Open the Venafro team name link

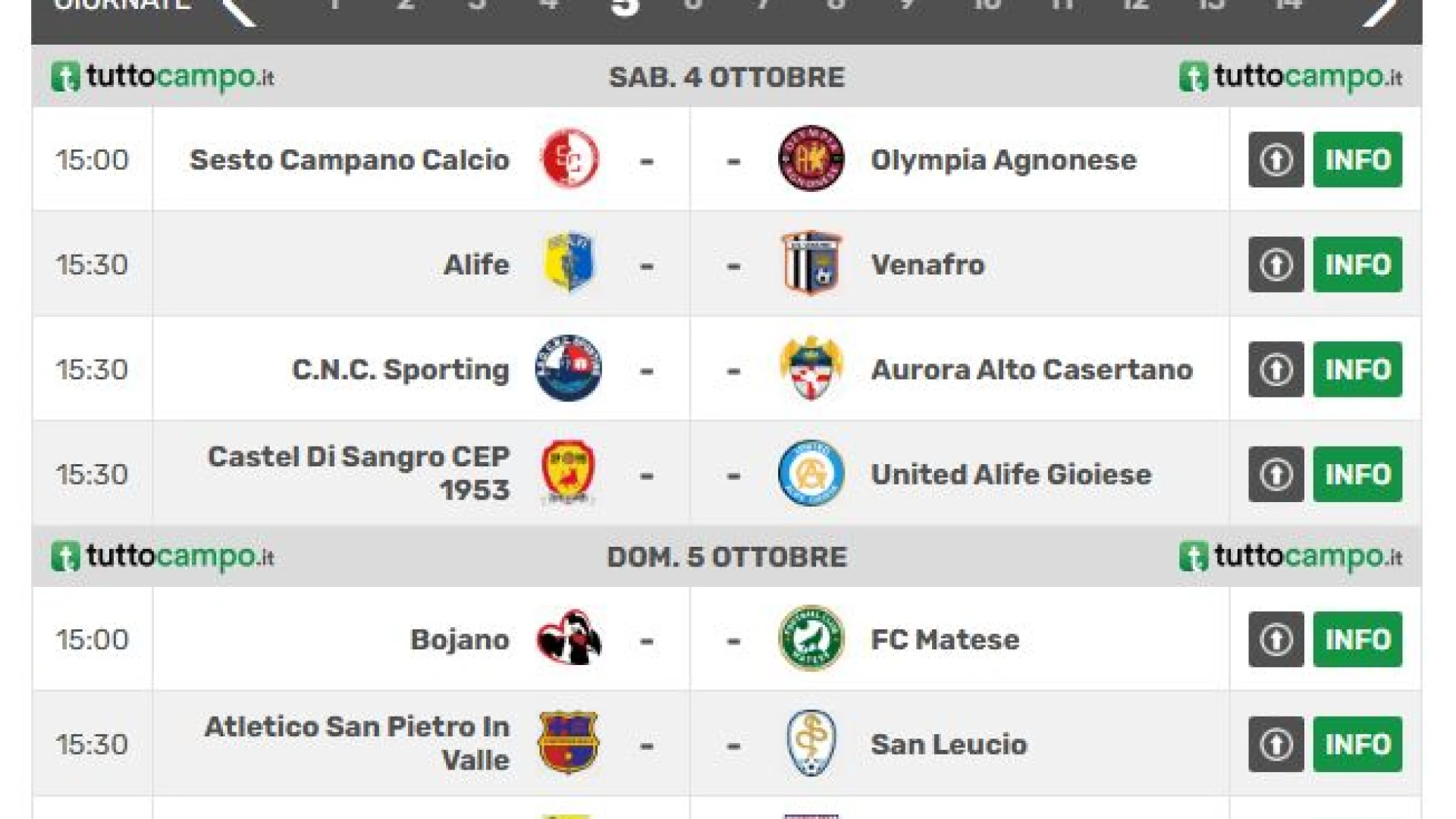927,265
